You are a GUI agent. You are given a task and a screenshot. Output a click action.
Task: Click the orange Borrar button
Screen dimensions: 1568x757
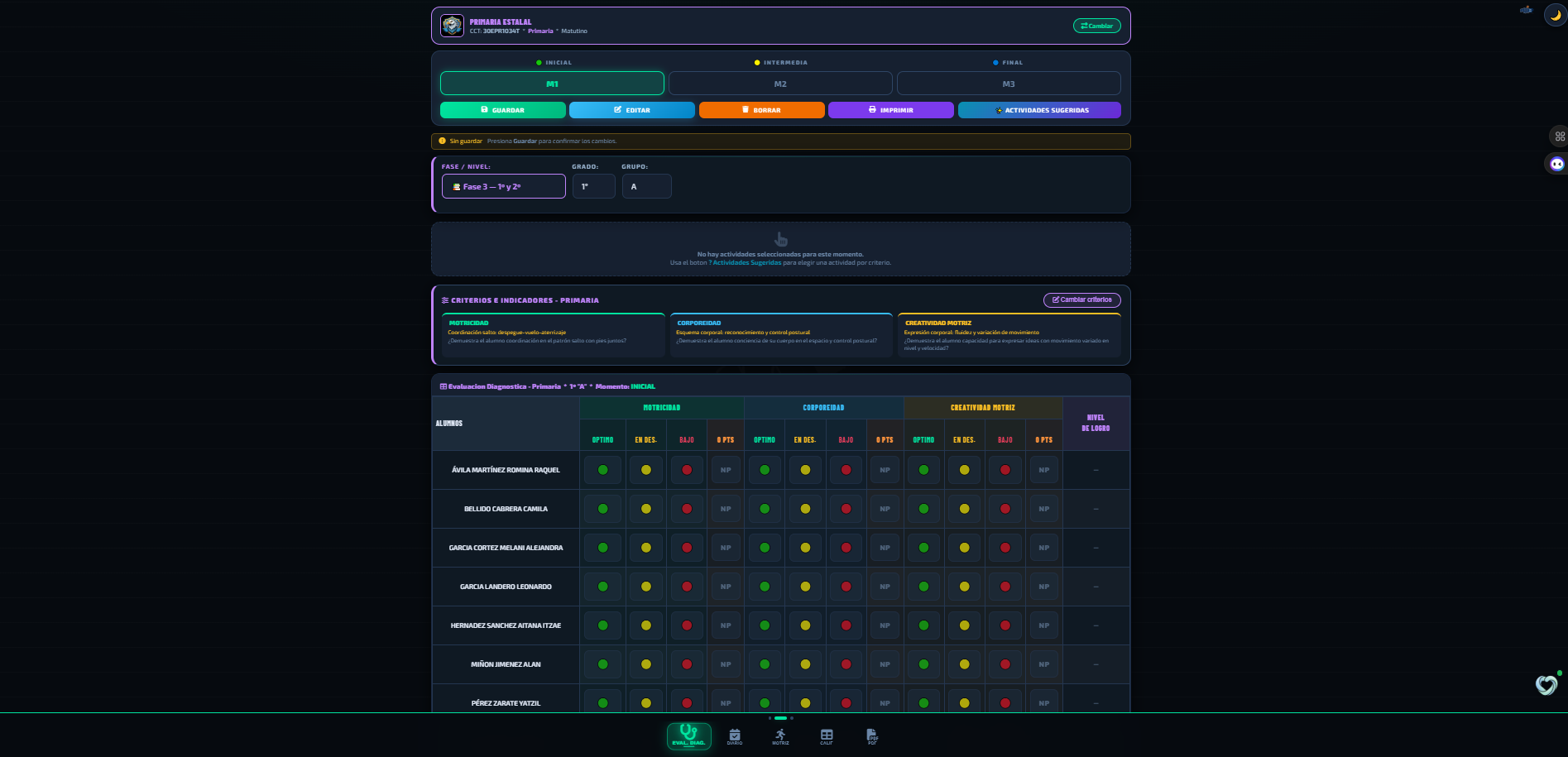click(762, 110)
